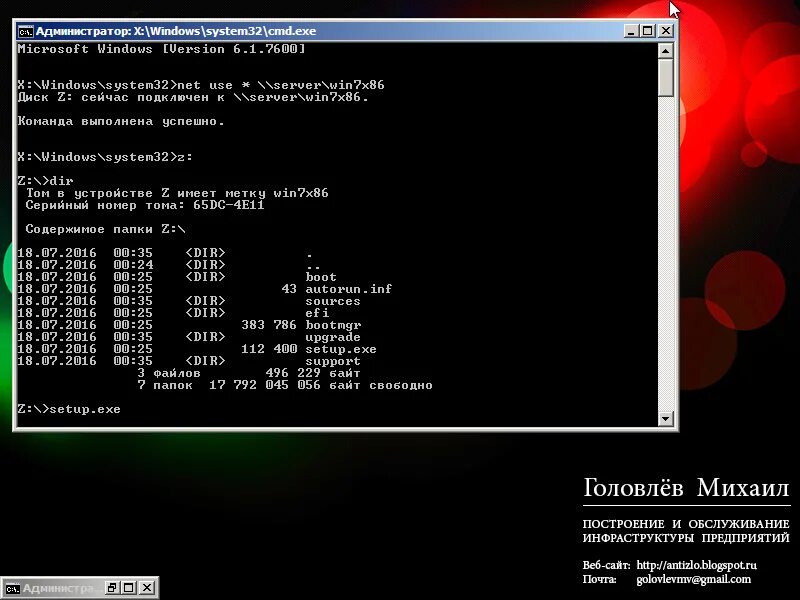This screenshot has height=600, width=800.
Task: Restore the minimized Администратор window
Action: 112,588
